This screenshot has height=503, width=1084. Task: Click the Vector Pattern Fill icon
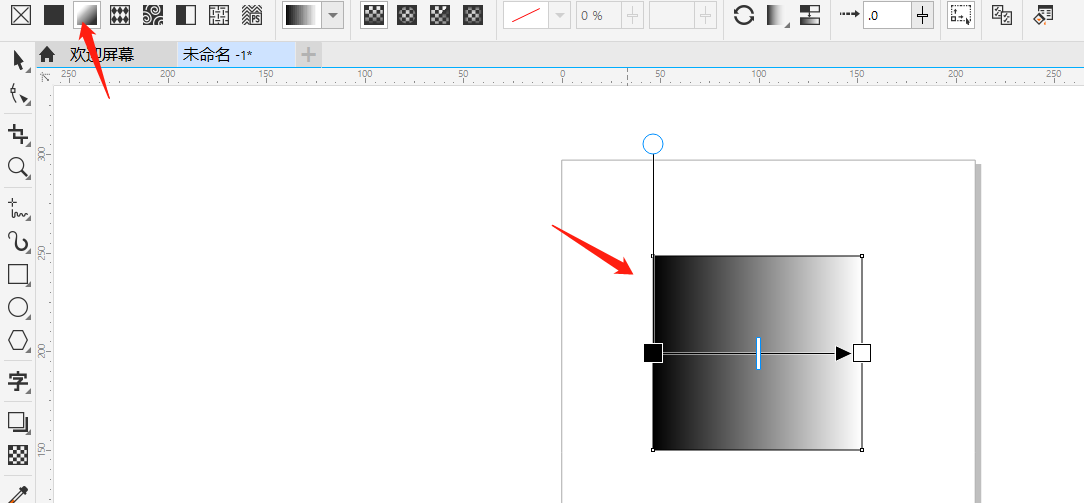[x=120, y=15]
